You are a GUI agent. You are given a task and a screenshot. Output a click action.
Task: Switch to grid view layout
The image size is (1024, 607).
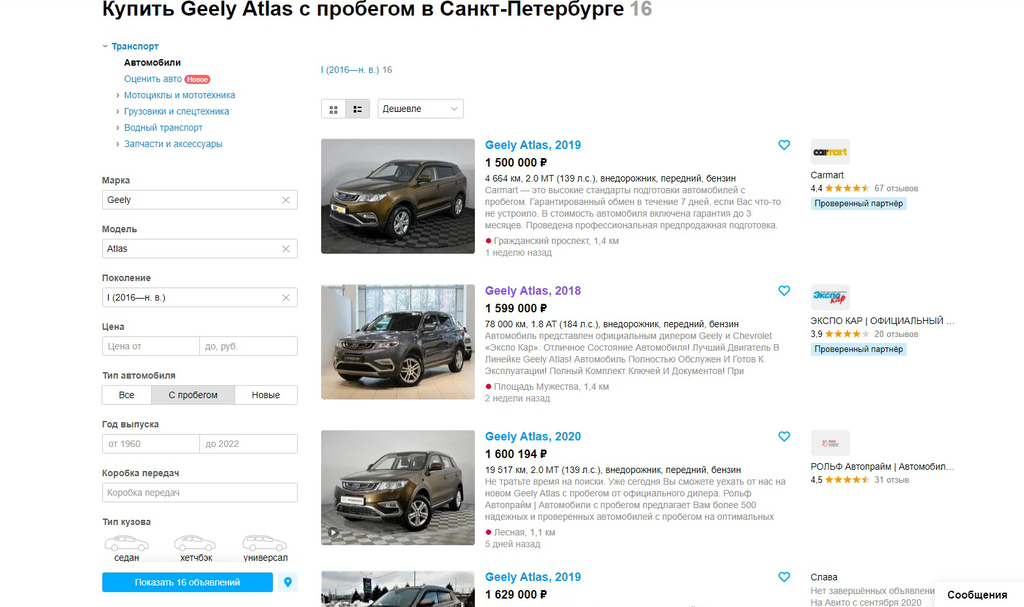333,109
